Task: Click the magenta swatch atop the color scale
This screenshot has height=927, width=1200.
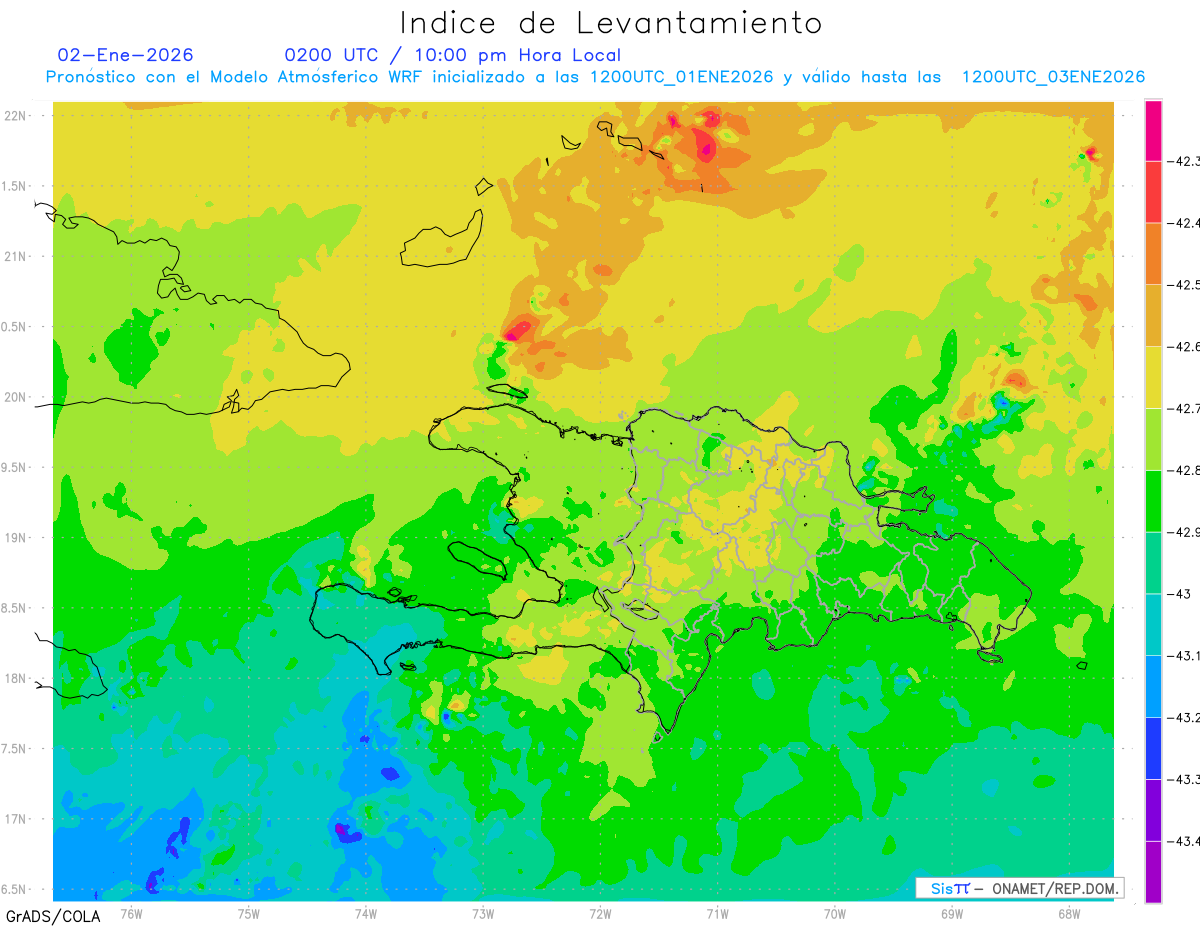Action: [x=1153, y=131]
